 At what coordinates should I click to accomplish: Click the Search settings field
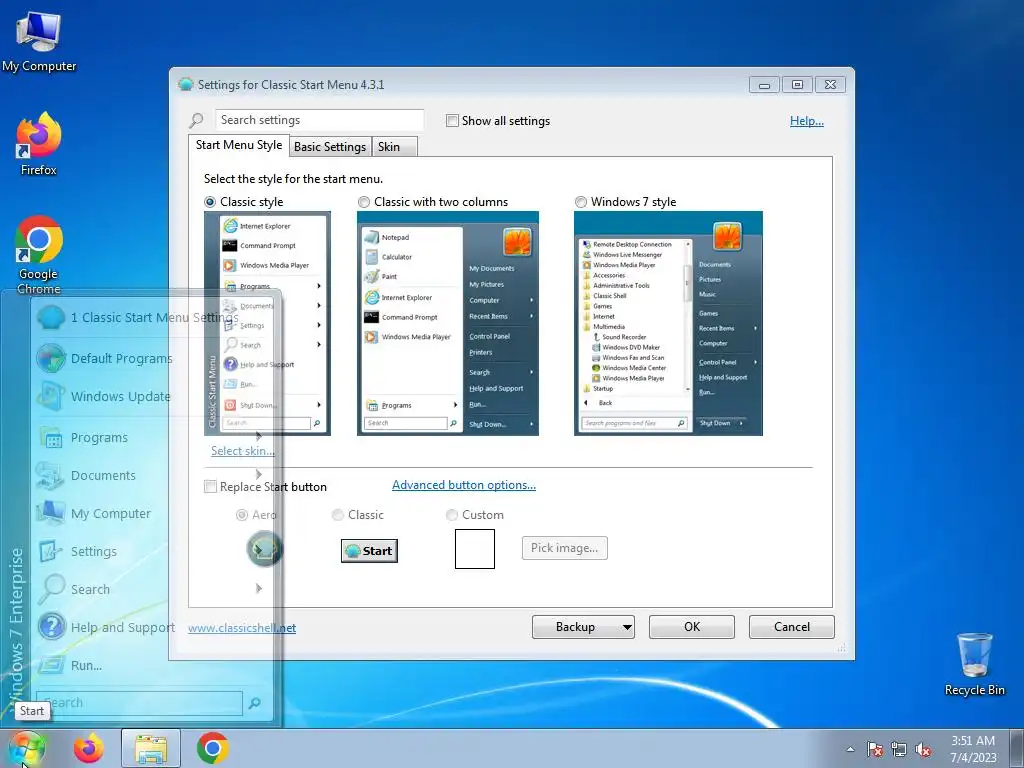point(319,120)
